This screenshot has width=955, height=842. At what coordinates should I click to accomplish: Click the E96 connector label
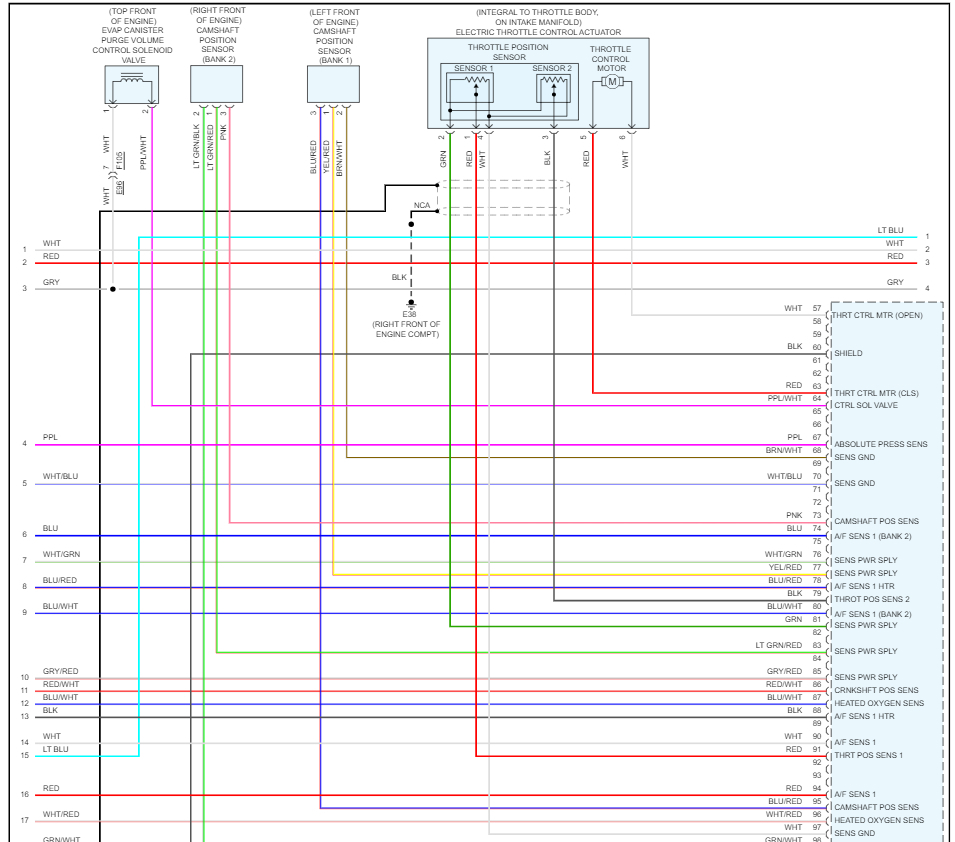point(119,187)
